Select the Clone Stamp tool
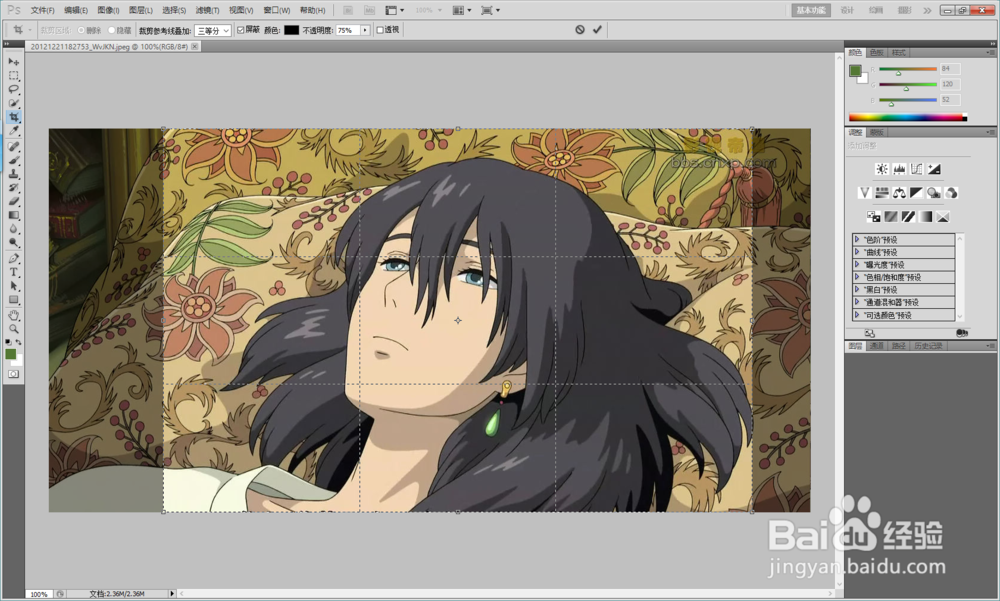 tap(13, 174)
